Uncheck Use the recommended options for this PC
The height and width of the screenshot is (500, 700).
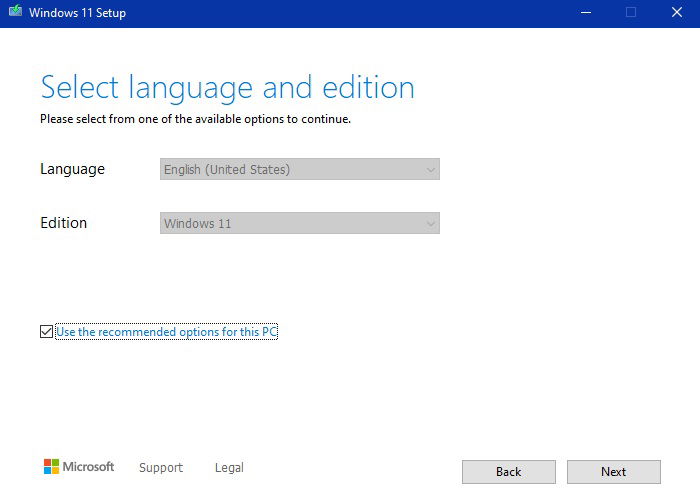click(46, 331)
